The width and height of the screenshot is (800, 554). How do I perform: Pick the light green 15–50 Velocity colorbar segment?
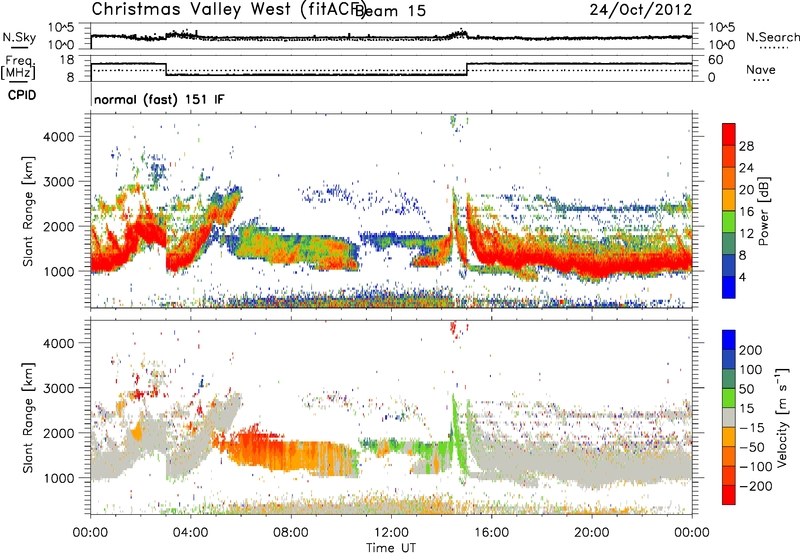(729, 398)
